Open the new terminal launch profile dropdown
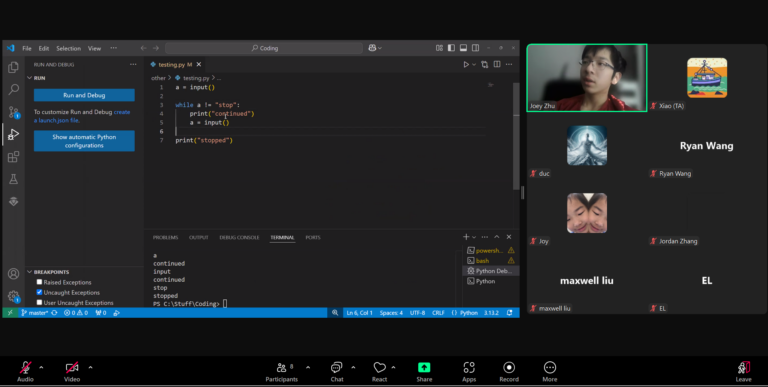This screenshot has width=768, height=387. click(x=474, y=237)
